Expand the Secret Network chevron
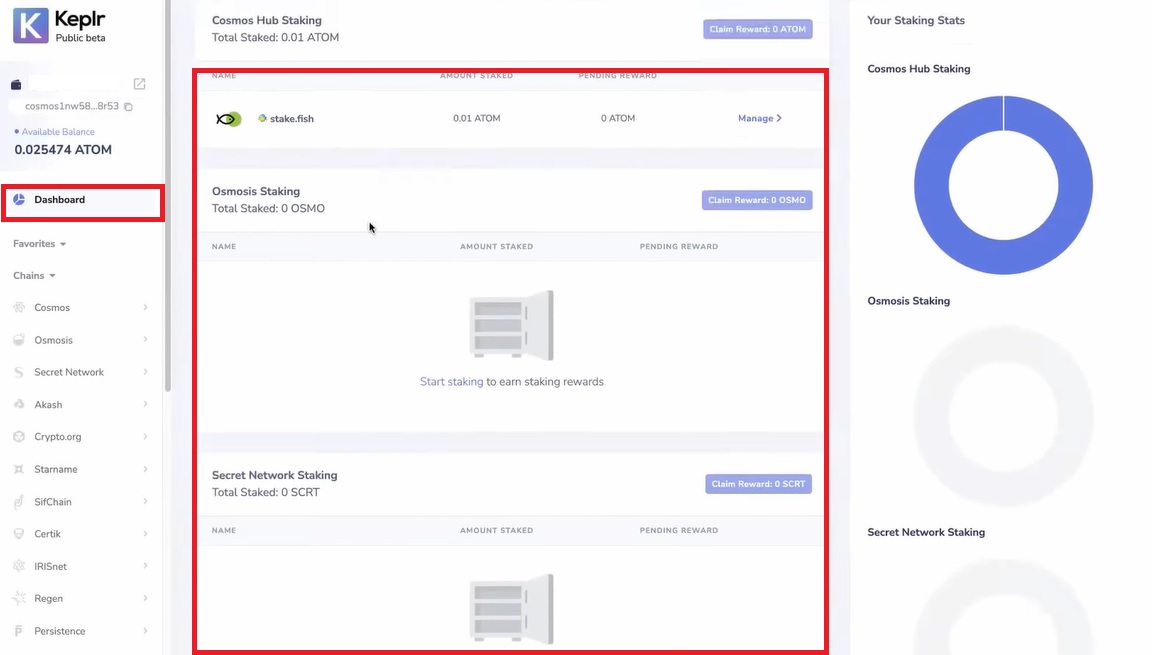 coord(145,372)
